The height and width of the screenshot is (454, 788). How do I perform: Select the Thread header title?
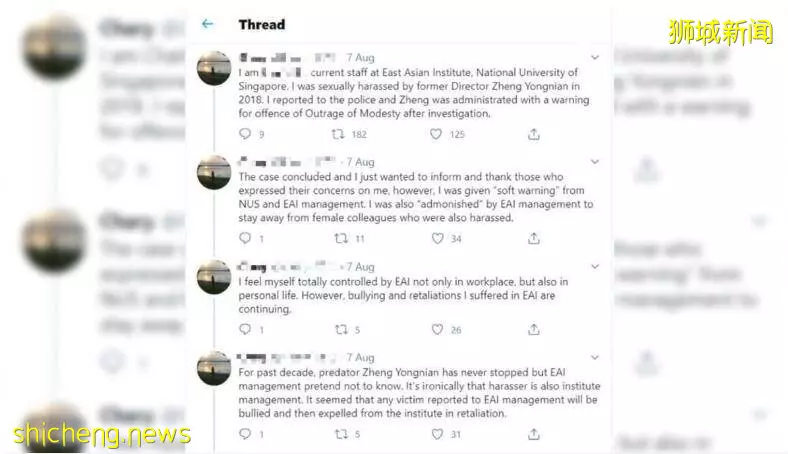262,24
